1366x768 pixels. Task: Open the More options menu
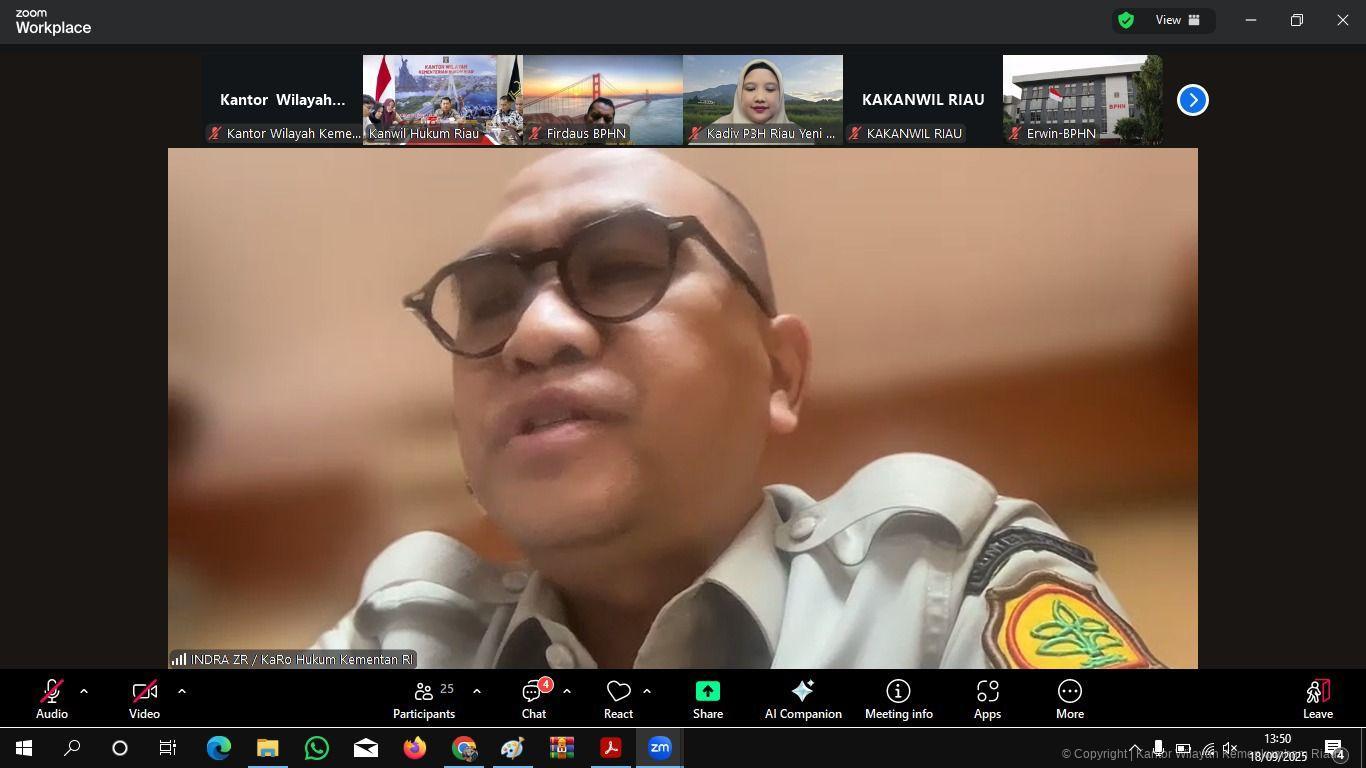pyautogui.click(x=1069, y=699)
